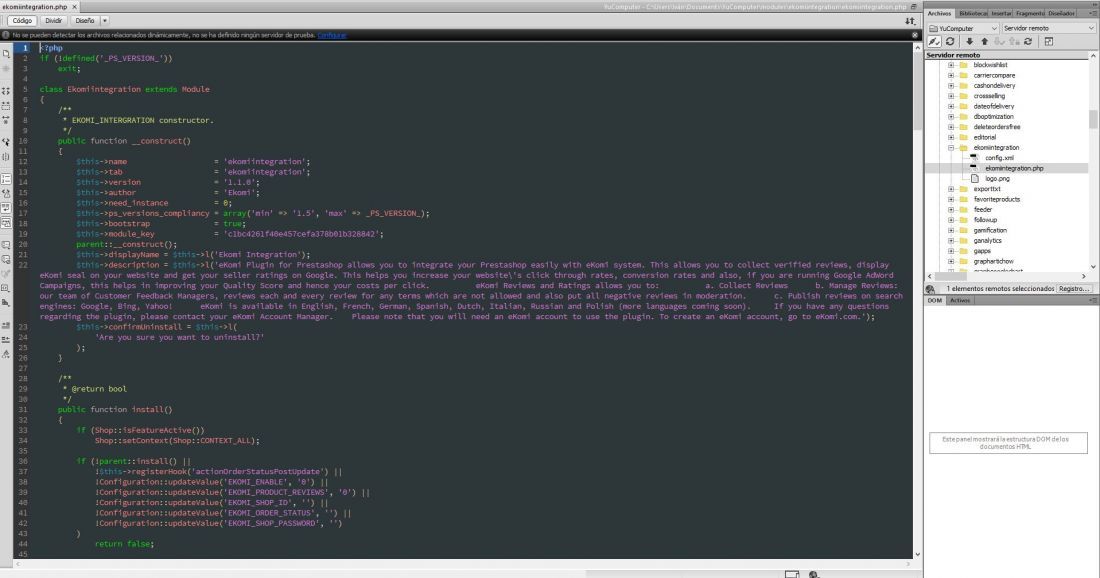The height and width of the screenshot is (578, 1100).
Task: Click the collapse selection icon in code toolbar
Action: point(6,106)
